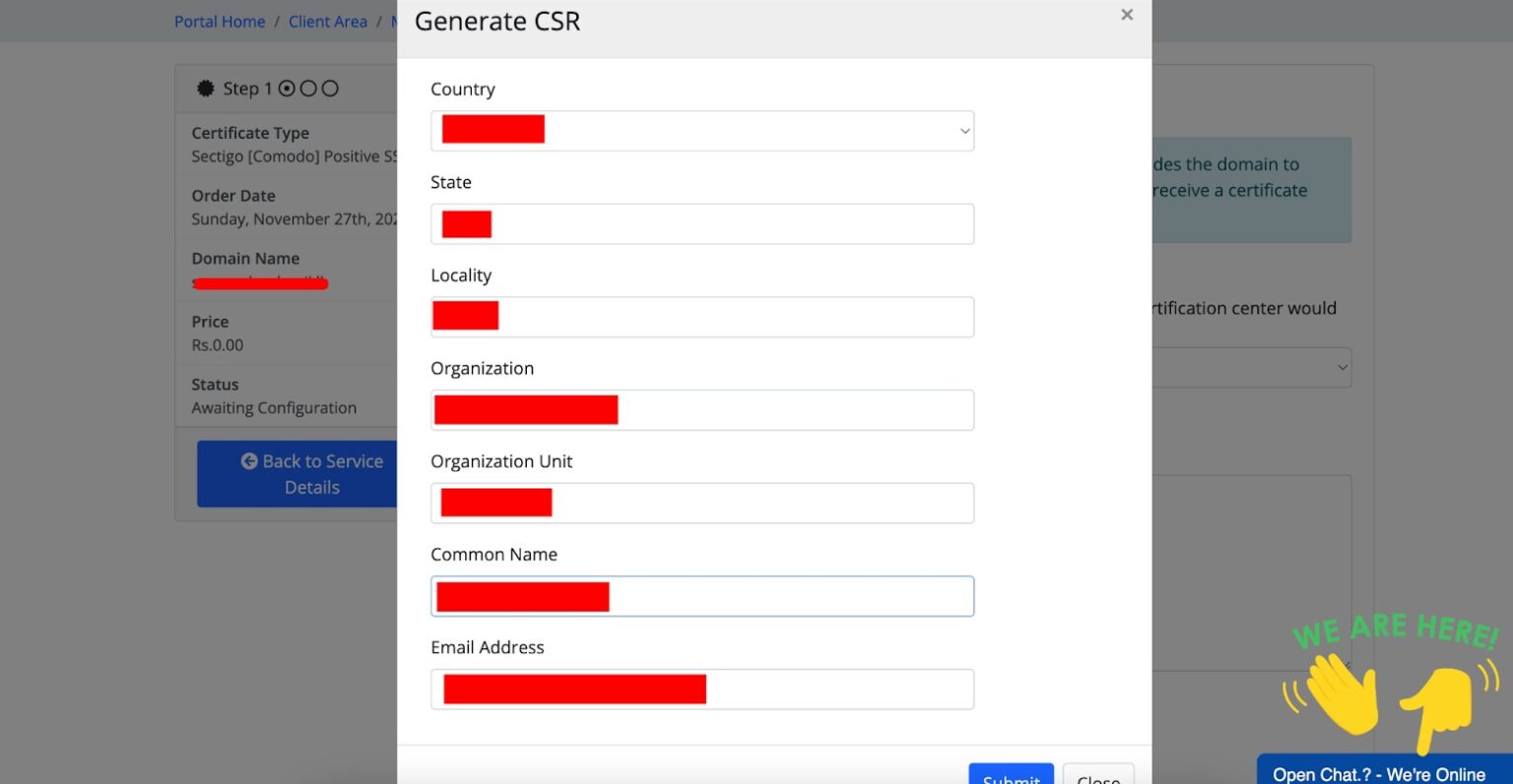Select the first step radio indicator
Viewport: 1513px width, 784px height.
287,89
